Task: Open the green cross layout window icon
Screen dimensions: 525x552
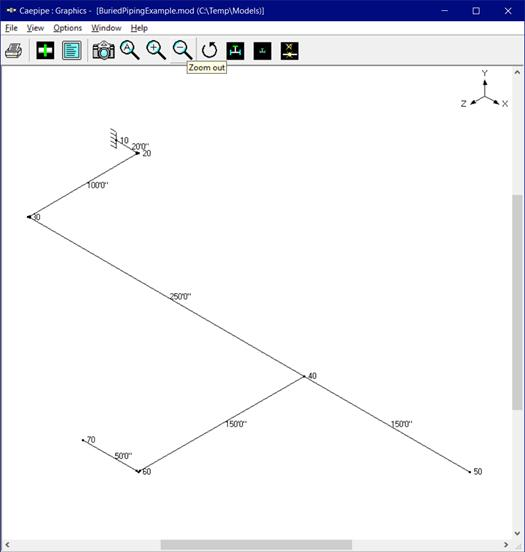Action: point(45,51)
